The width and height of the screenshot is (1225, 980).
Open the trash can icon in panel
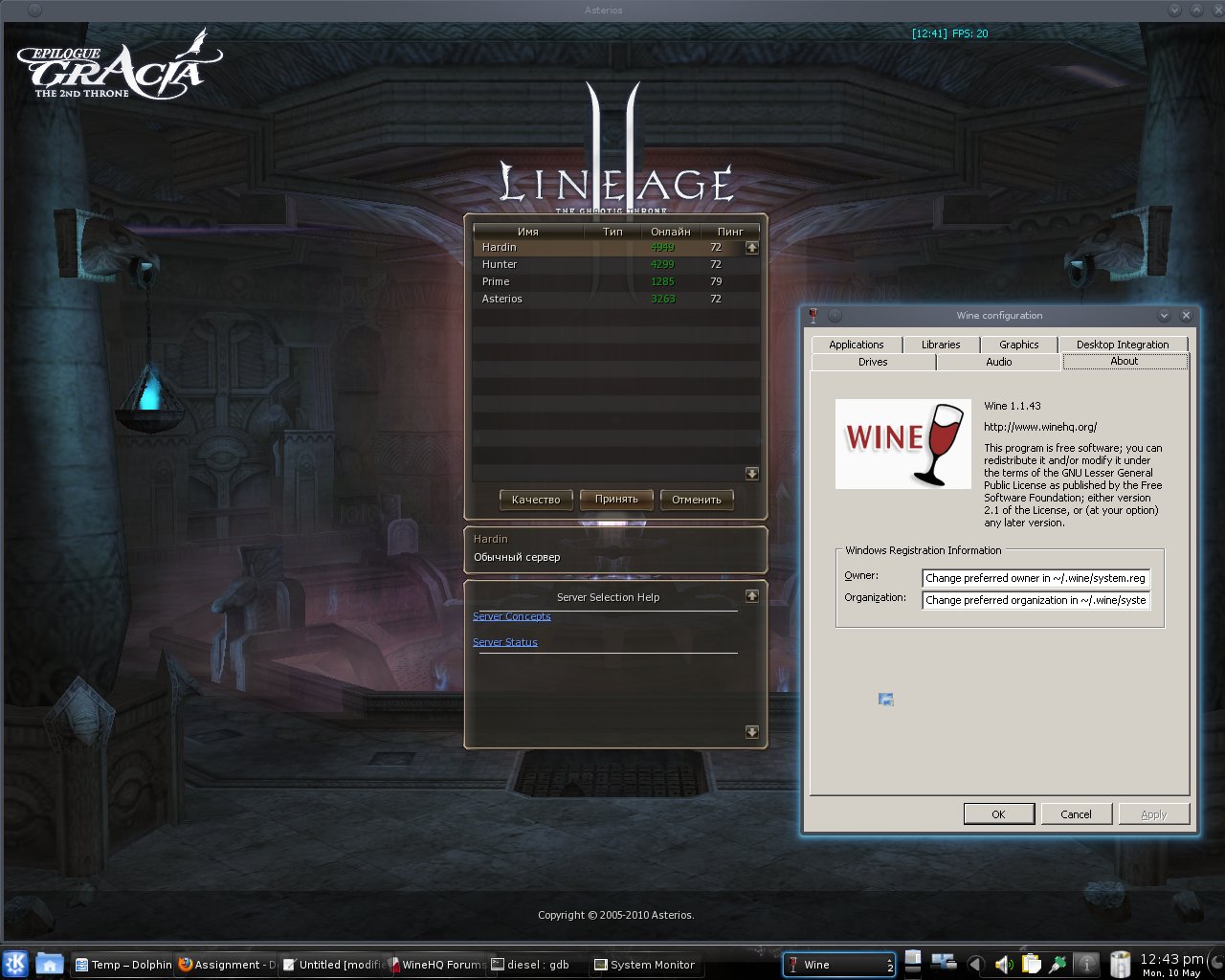(1119, 964)
